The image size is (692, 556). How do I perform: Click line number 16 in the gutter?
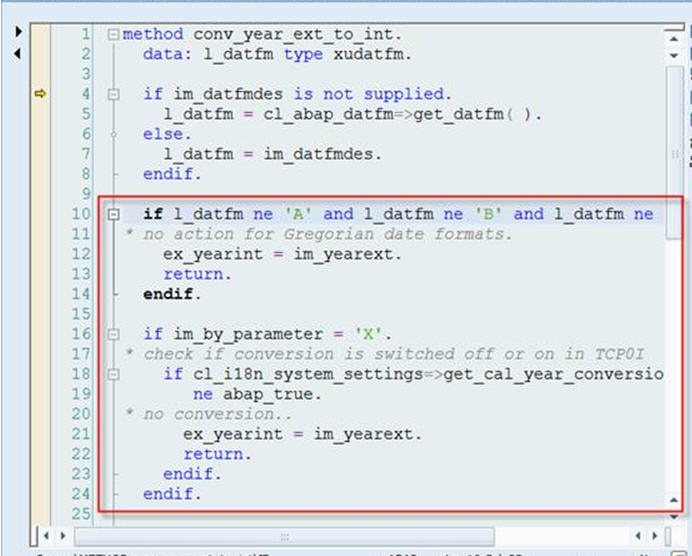[x=81, y=334]
